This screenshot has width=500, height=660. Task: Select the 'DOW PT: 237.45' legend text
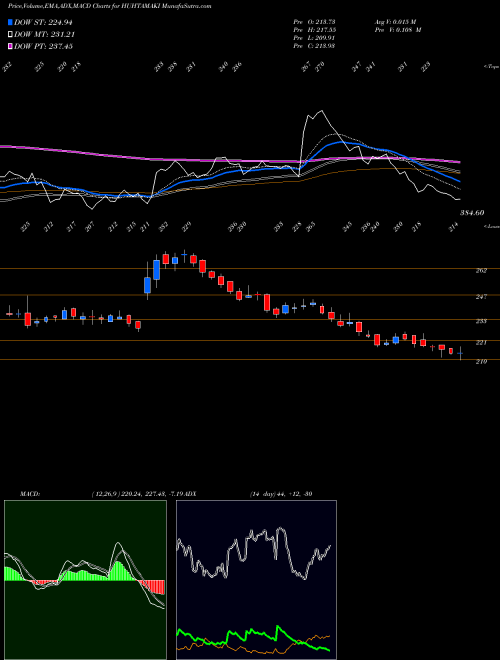(44, 46)
